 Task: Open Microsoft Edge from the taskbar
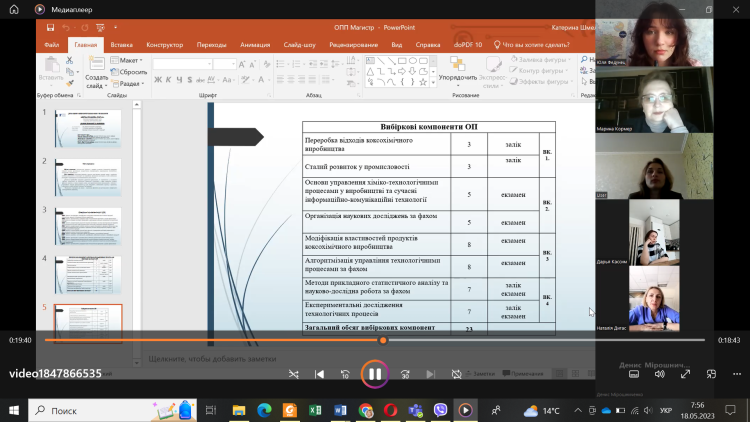pyautogui.click(x=264, y=410)
